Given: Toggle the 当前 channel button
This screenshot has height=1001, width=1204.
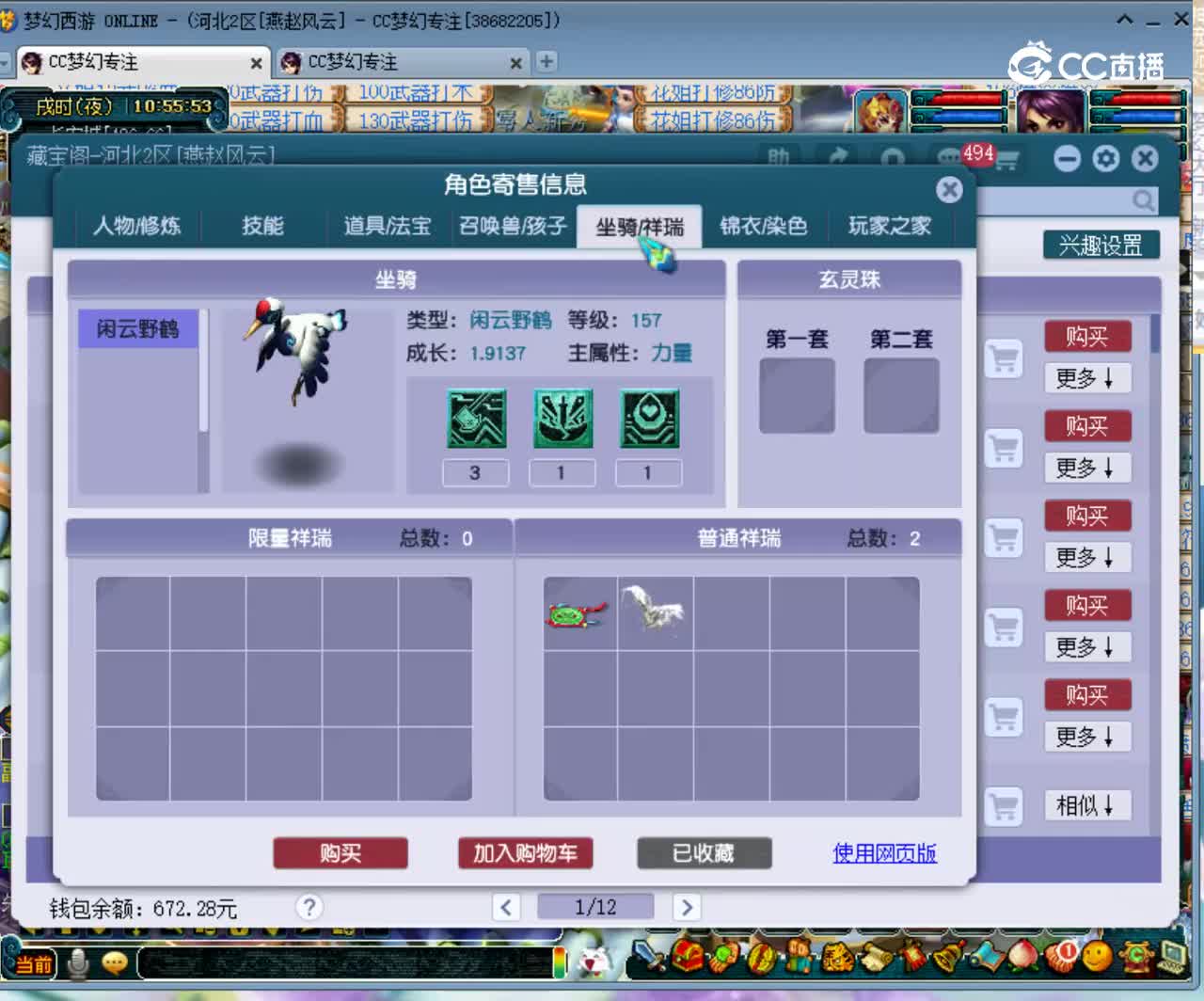Looking at the screenshot, I should point(34,963).
